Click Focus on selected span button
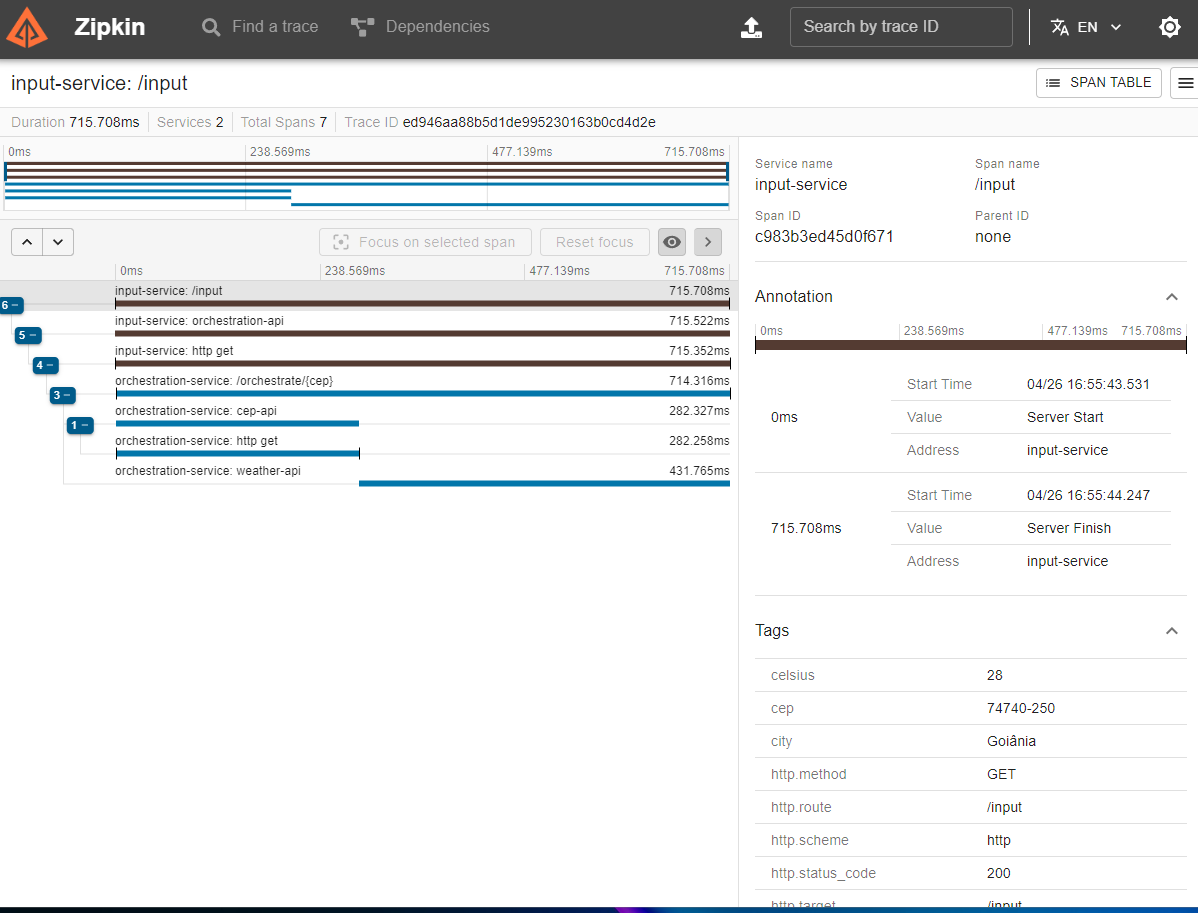This screenshot has height=913, width=1198. (x=425, y=242)
